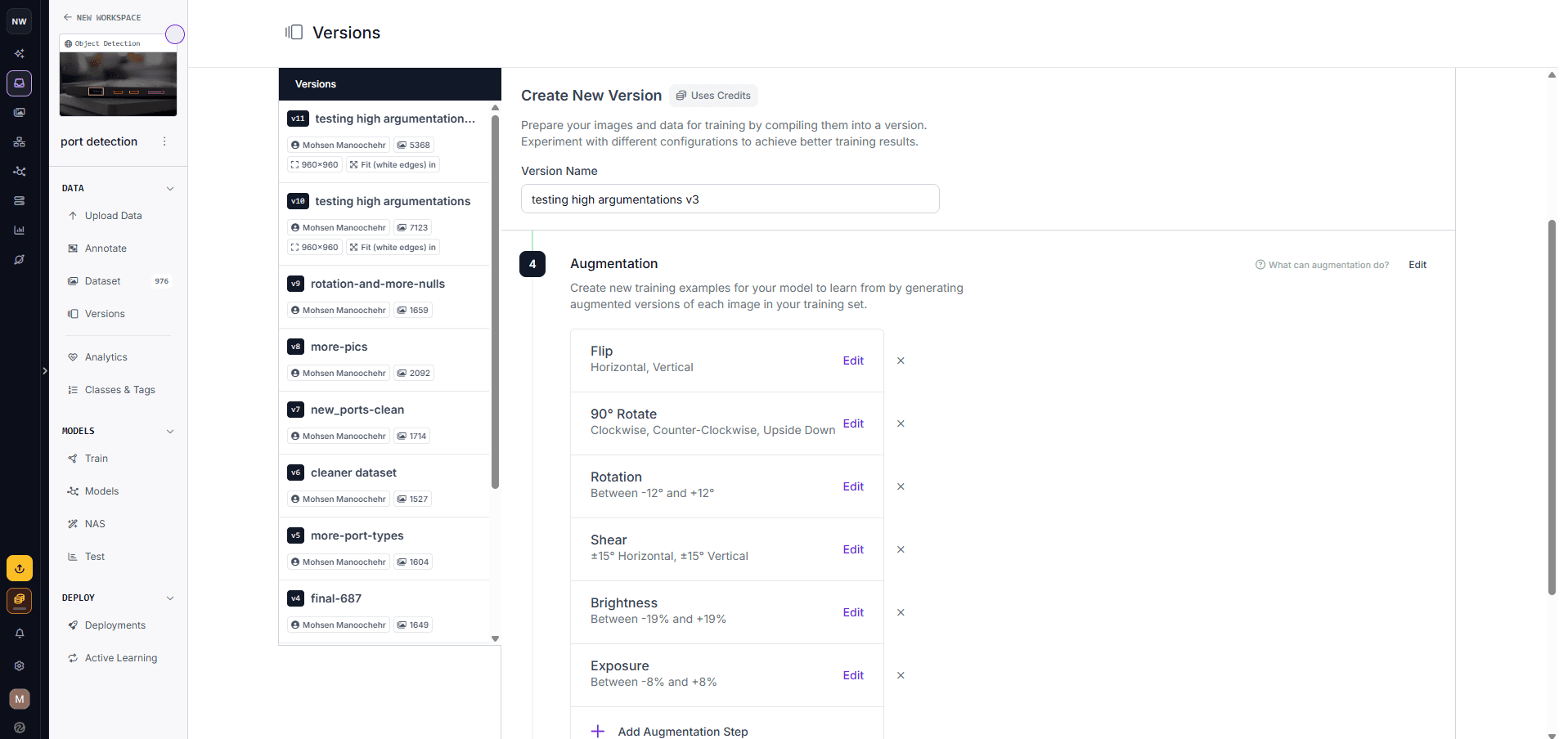Open the settings gear icon in rail
This screenshot has width=1568, height=739.
point(20,666)
